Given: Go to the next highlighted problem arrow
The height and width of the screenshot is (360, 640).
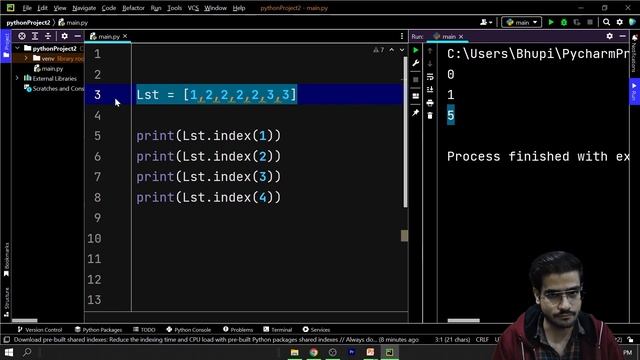Looking at the screenshot, I should (x=402, y=50).
